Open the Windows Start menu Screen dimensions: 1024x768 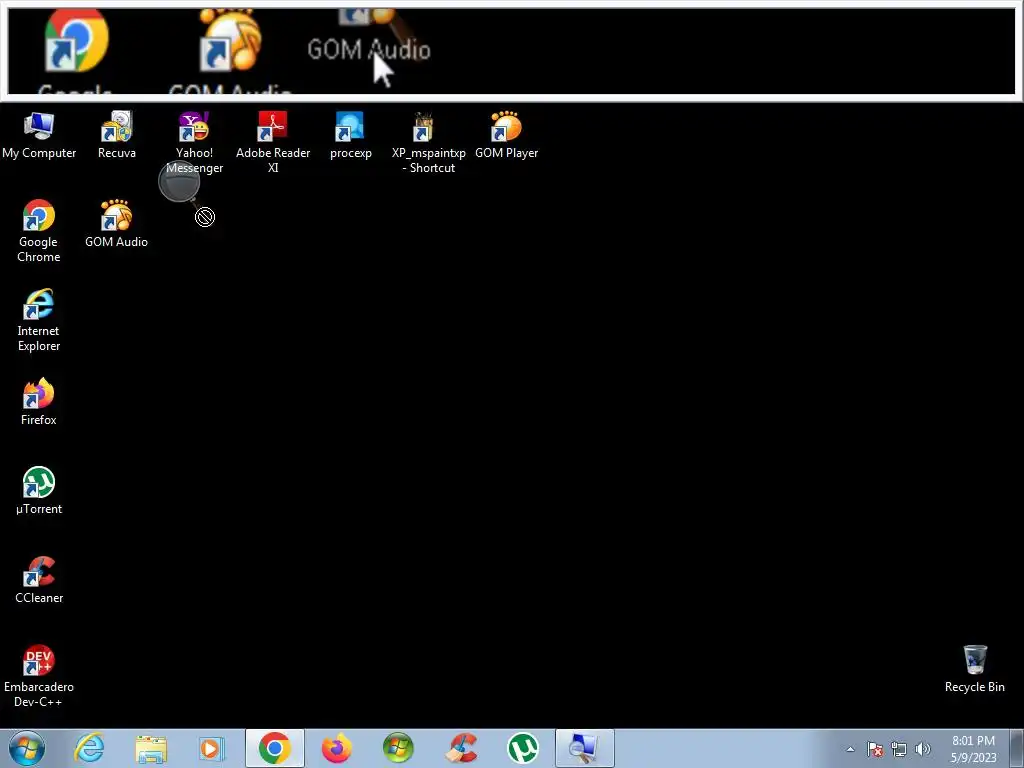(x=27, y=748)
